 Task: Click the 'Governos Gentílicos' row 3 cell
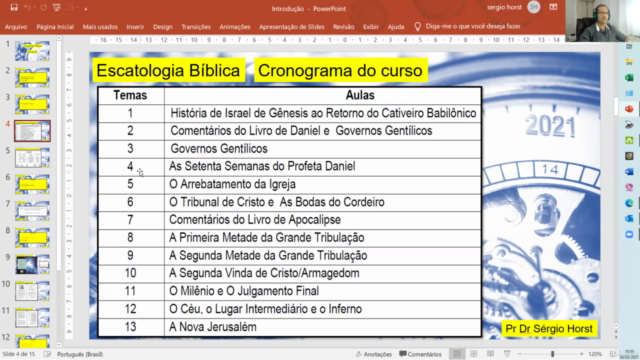[x=323, y=149]
